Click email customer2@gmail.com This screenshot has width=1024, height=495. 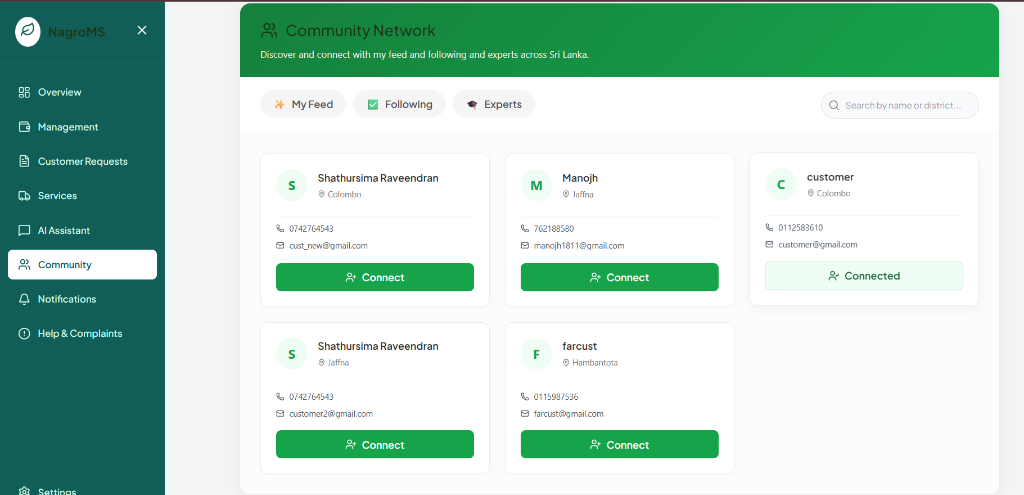(x=331, y=413)
